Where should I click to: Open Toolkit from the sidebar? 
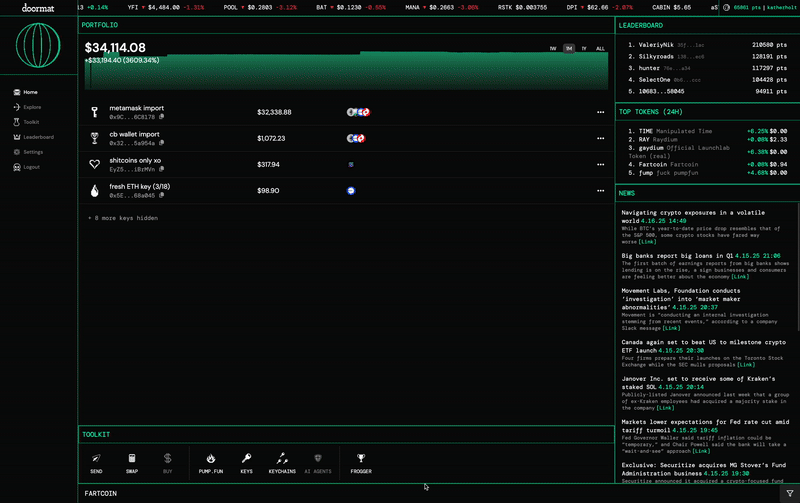click(26, 122)
